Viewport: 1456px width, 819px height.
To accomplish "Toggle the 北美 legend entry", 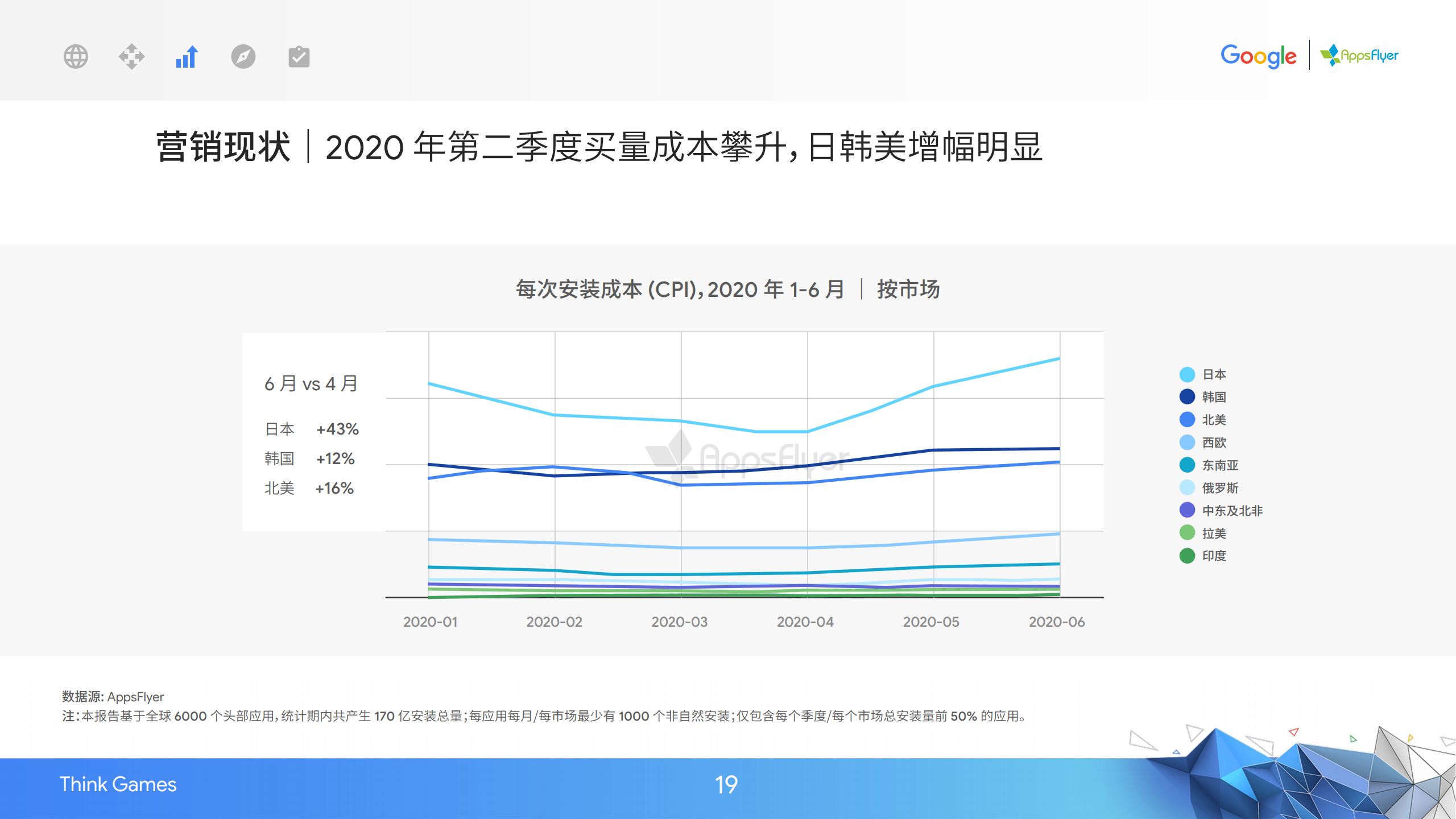I will point(1213,420).
